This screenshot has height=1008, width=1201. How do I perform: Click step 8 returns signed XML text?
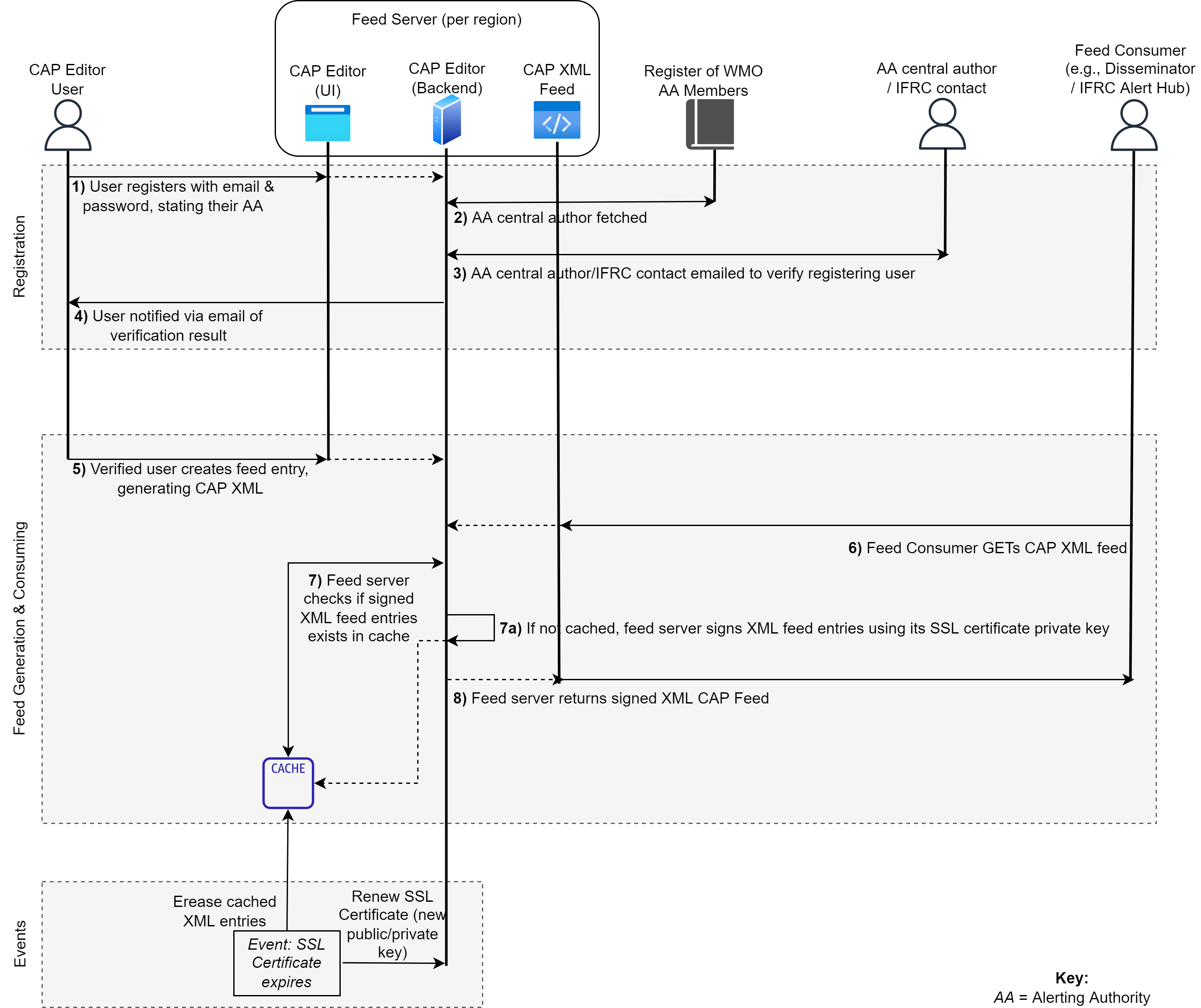[x=611, y=698]
